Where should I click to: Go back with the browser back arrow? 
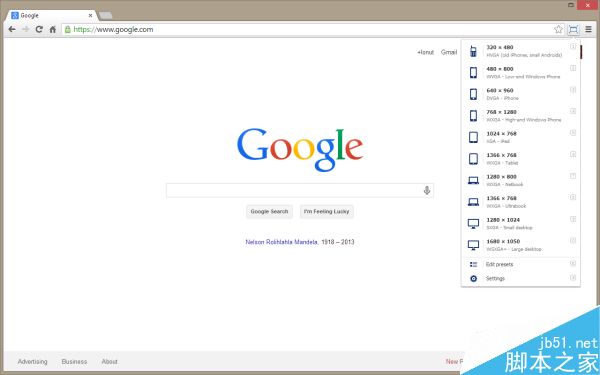coord(12,29)
